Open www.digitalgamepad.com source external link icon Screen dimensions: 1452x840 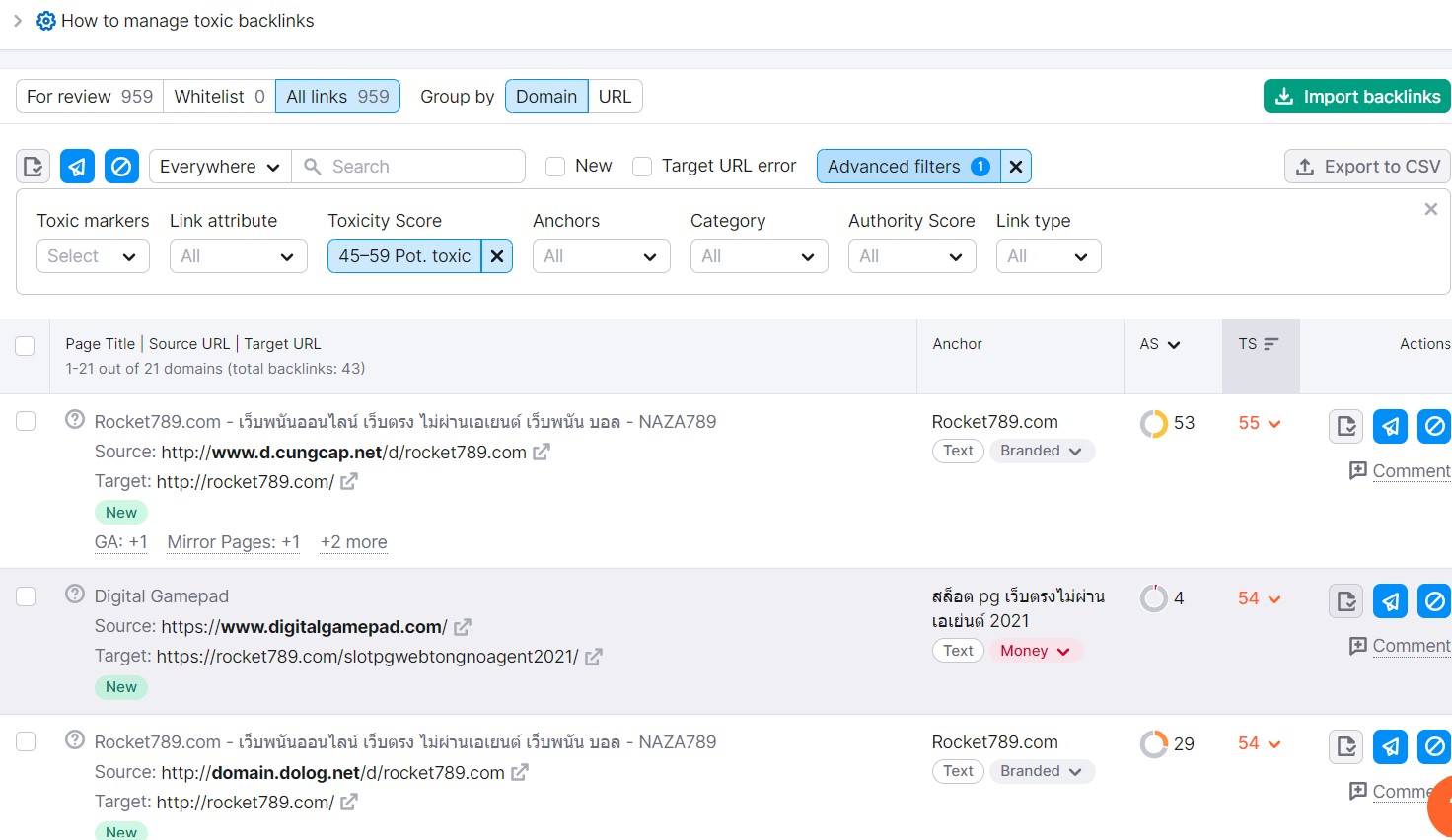pyautogui.click(x=463, y=626)
